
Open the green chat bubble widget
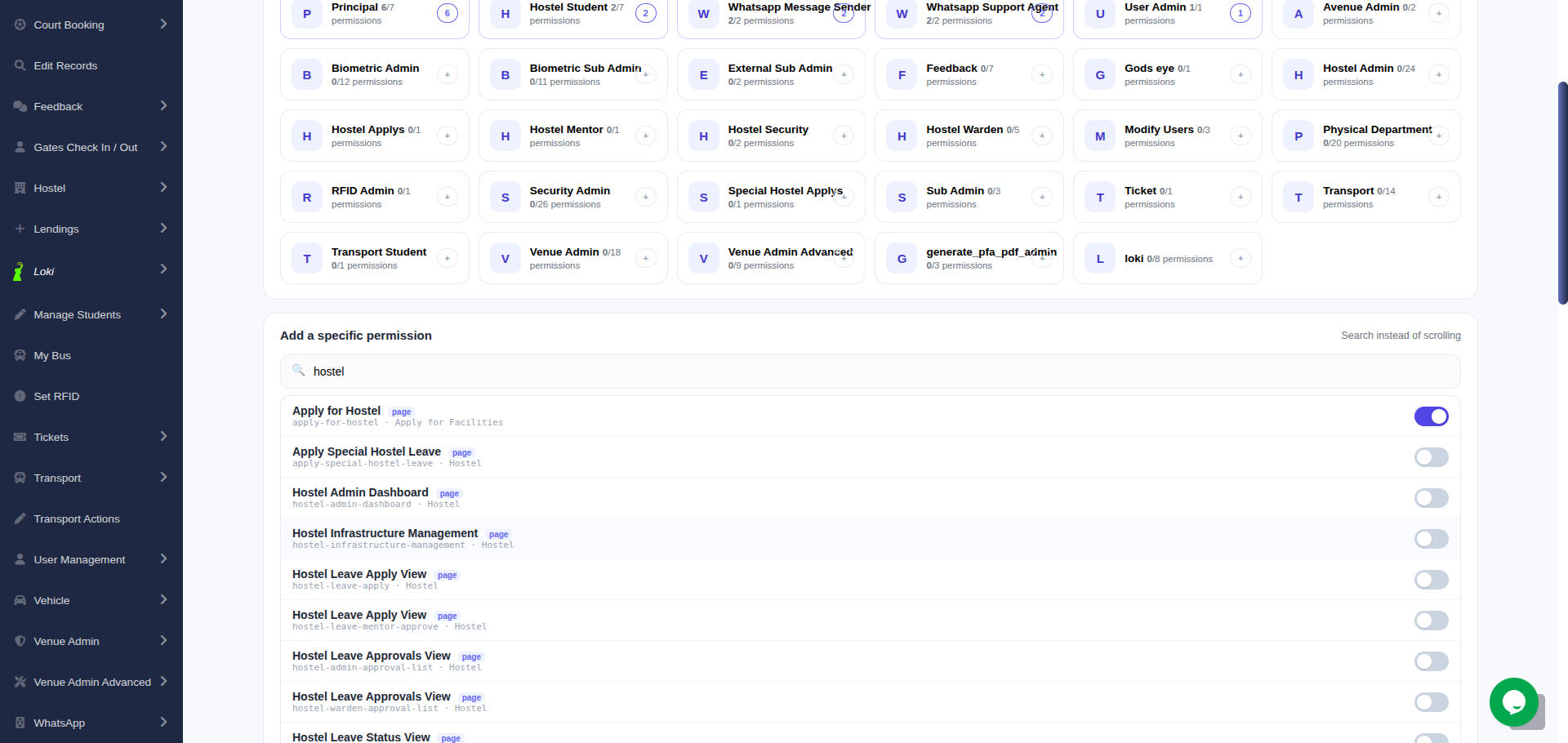pos(1514,702)
